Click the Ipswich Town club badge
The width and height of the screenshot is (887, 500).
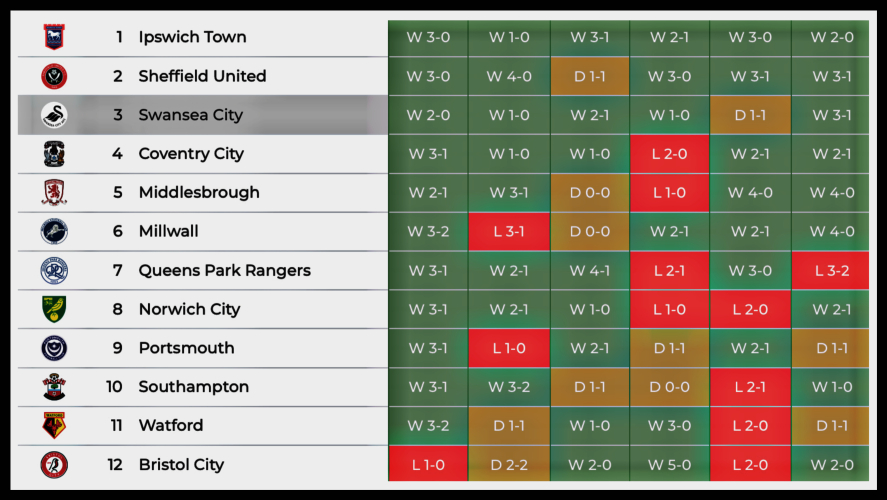(54, 37)
